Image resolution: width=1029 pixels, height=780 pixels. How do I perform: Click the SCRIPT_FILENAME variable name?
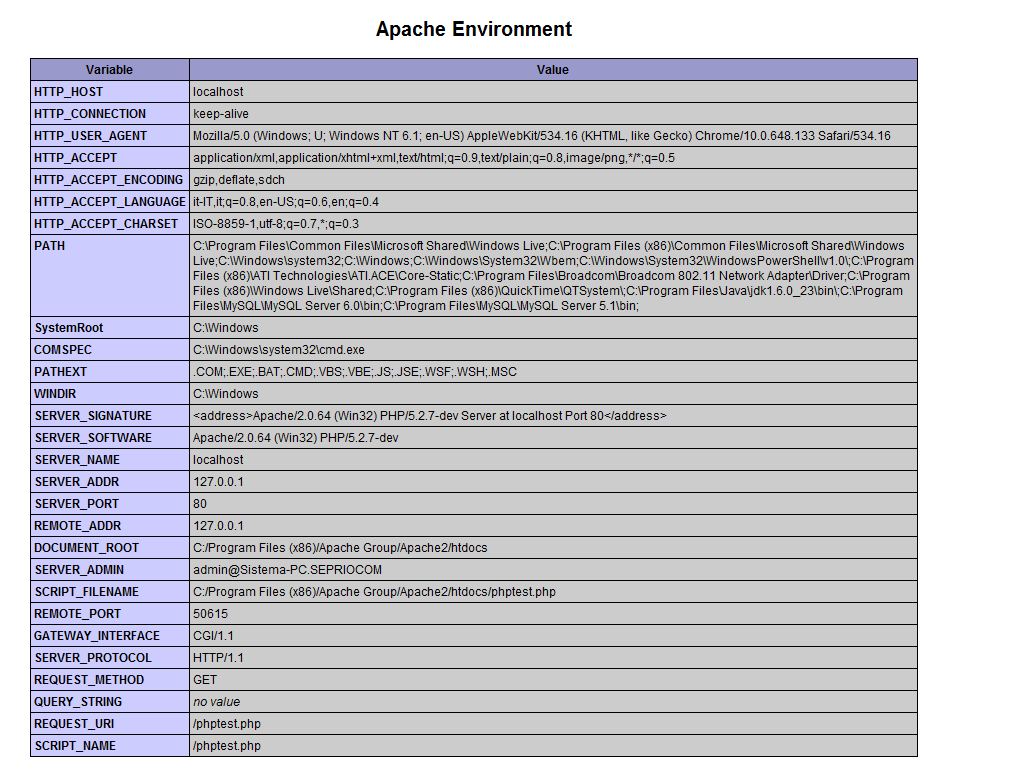pos(87,592)
